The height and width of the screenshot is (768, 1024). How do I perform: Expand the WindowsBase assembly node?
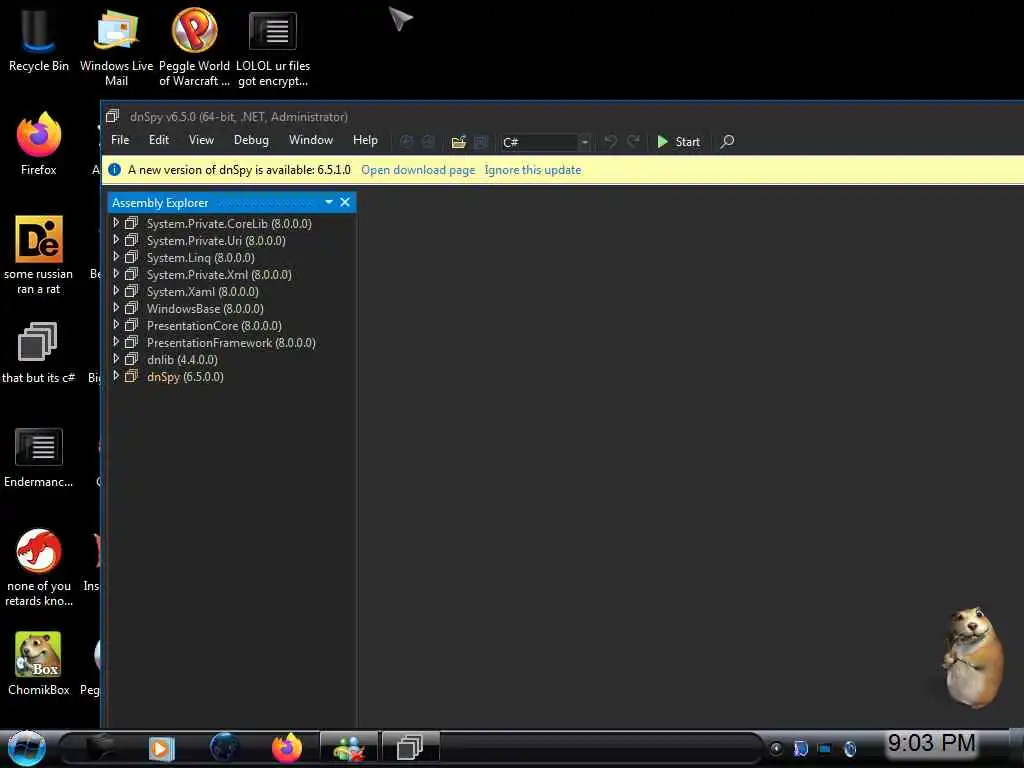pos(116,308)
